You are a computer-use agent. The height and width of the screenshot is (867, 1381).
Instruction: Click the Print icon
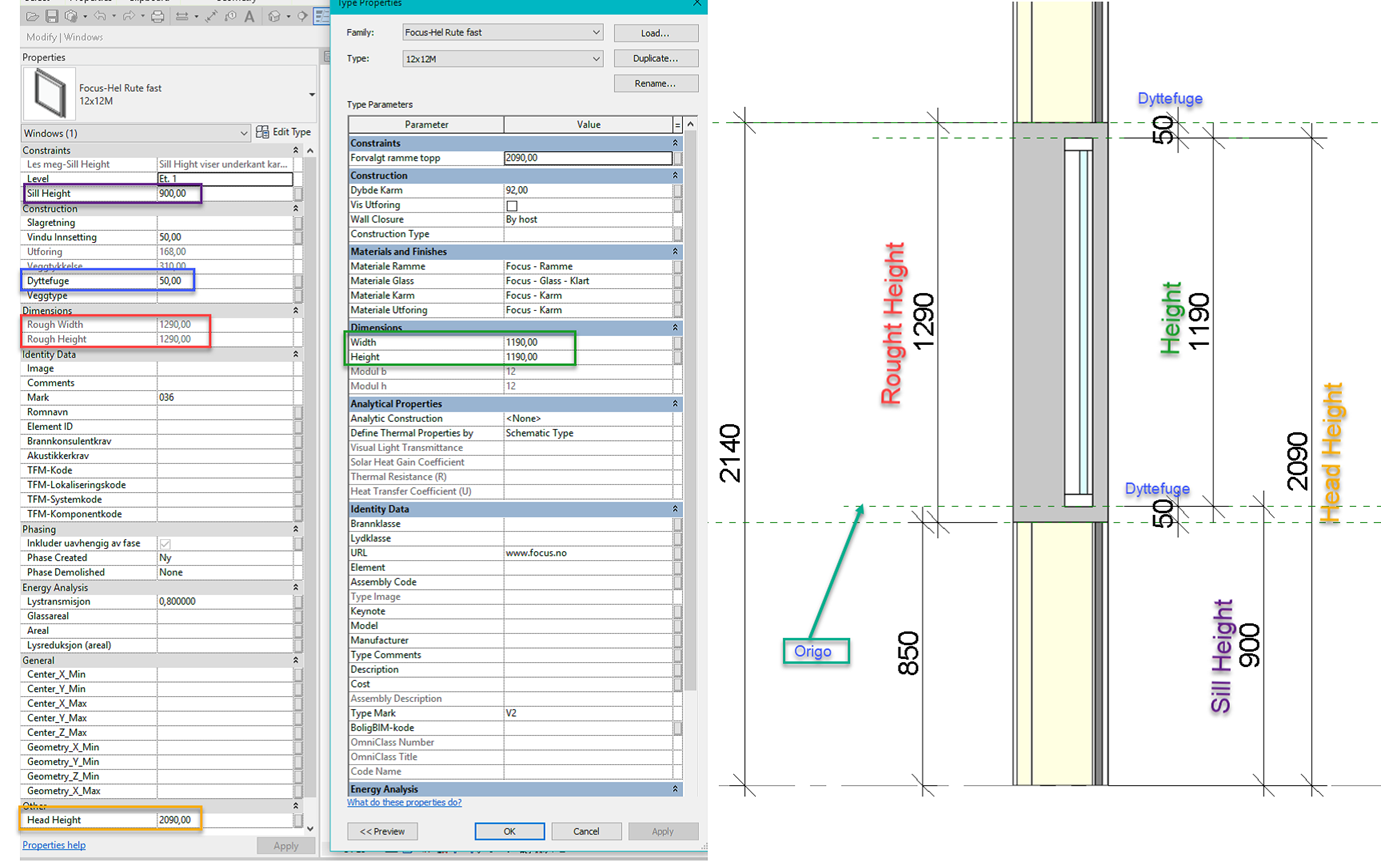click(x=157, y=16)
